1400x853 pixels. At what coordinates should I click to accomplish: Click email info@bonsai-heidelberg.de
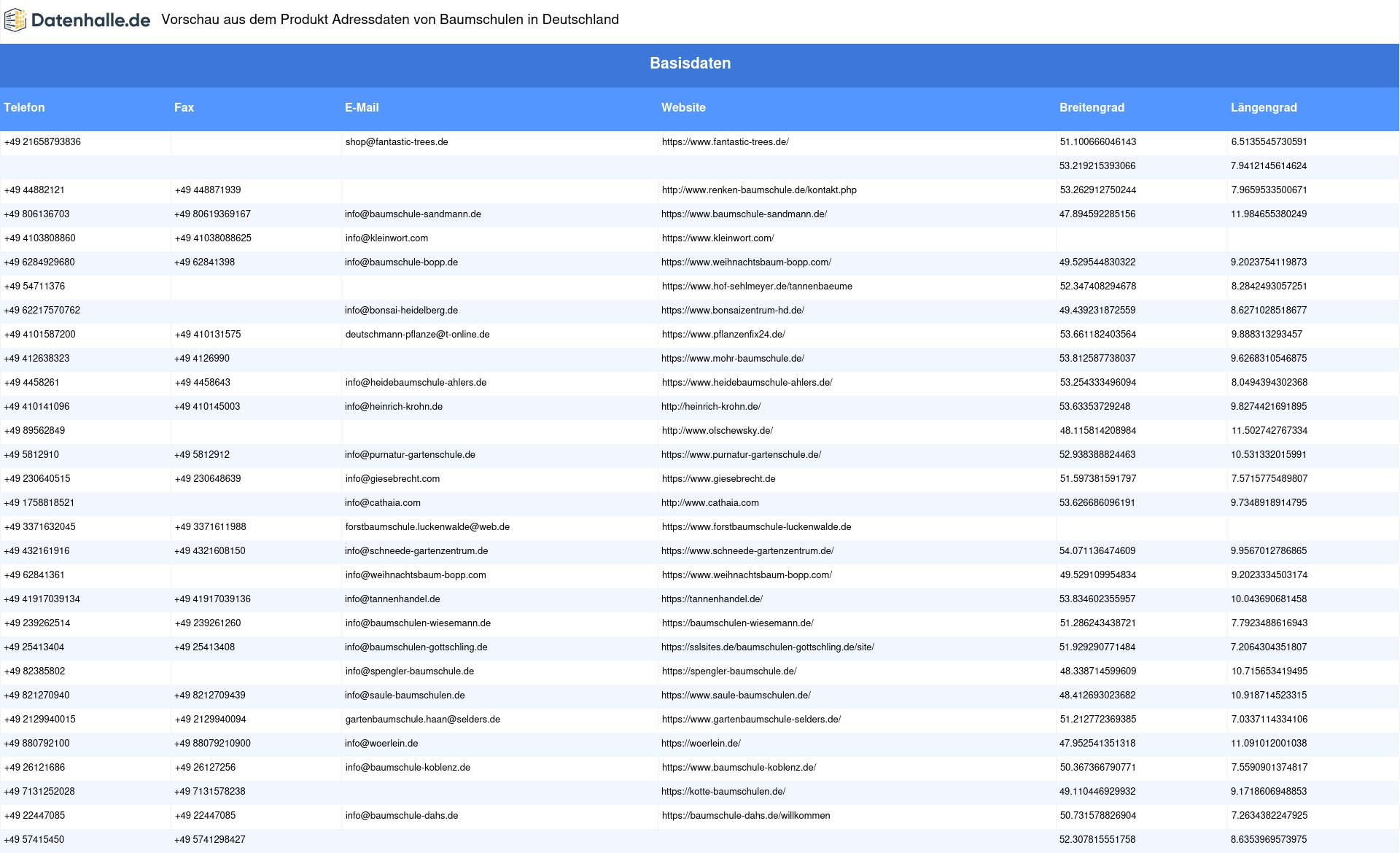401,311
